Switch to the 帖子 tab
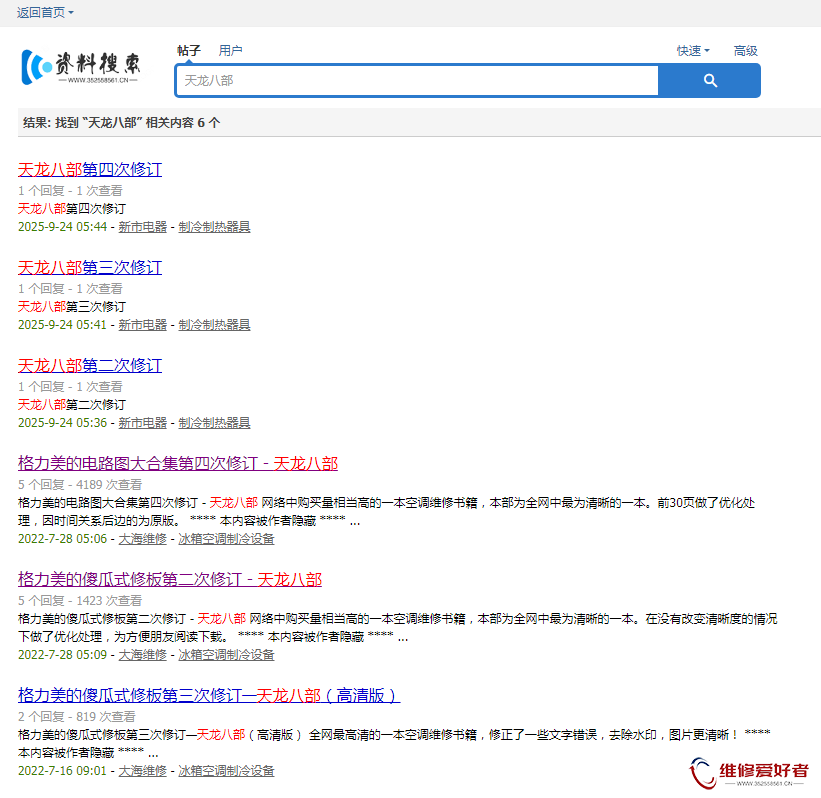This screenshot has width=821, height=798. (189, 50)
